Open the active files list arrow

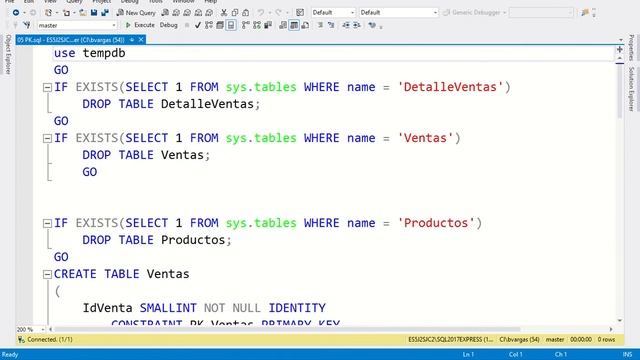[620, 40]
